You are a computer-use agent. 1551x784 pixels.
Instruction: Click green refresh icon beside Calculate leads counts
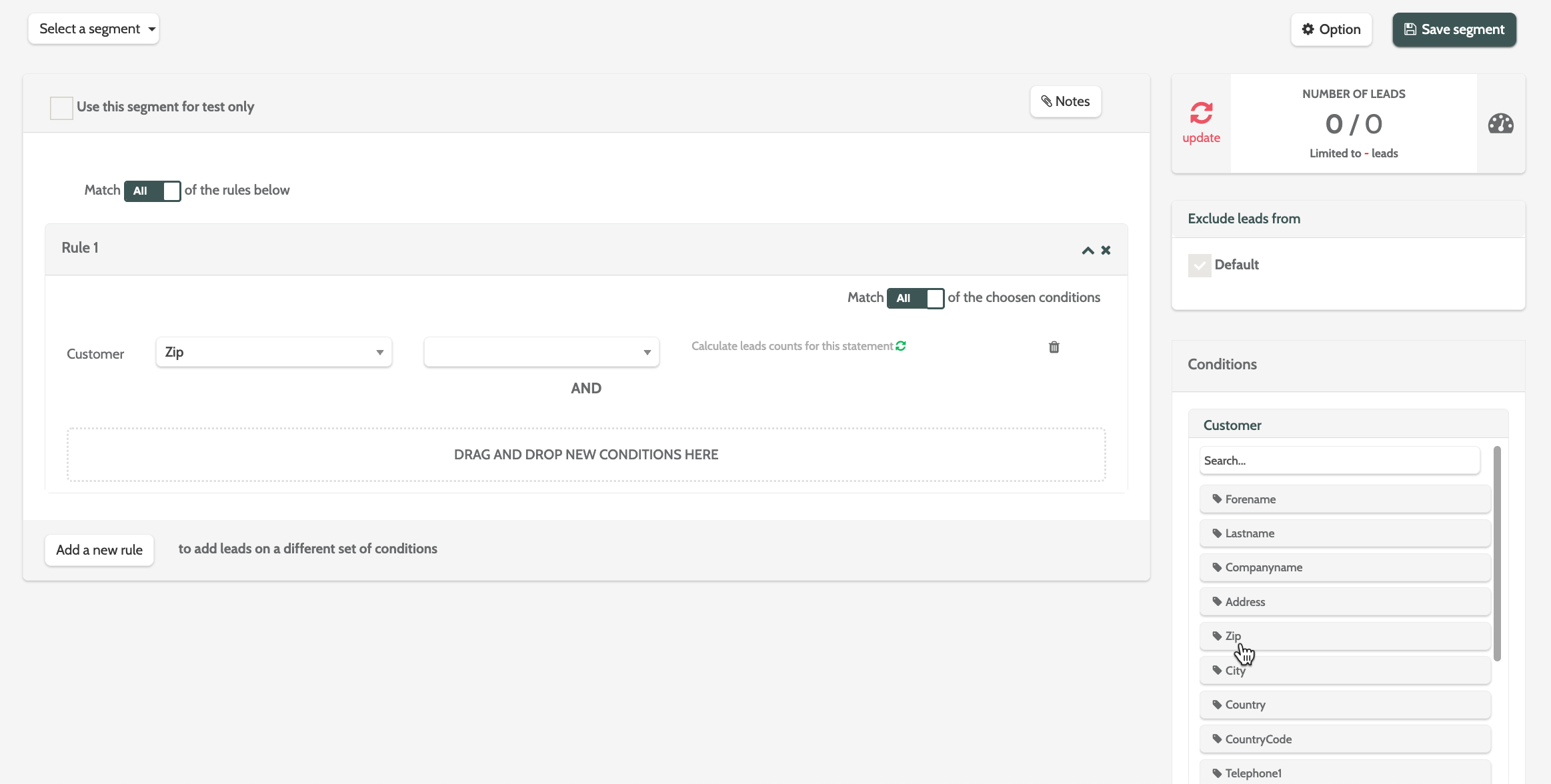(901, 346)
